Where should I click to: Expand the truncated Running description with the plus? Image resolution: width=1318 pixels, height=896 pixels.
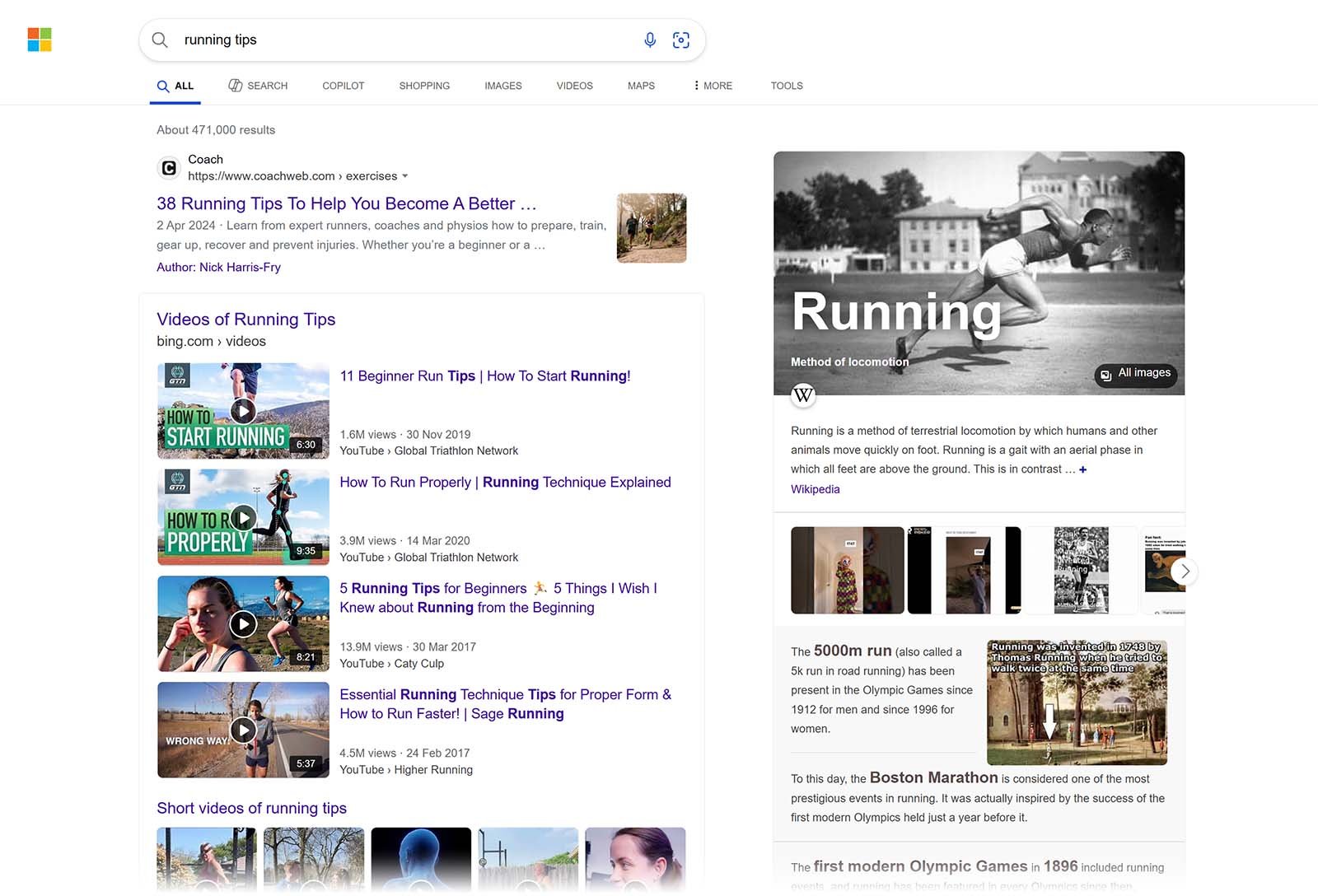click(1083, 469)
